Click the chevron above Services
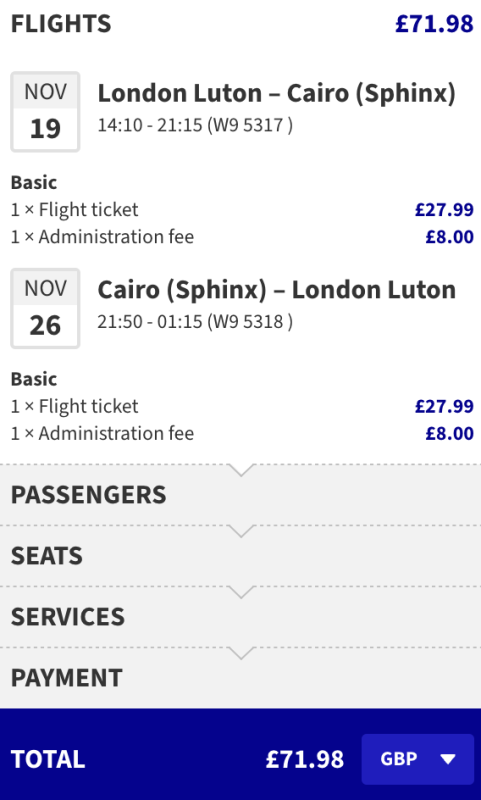This screenshot has height=800, width=481. pyautogui.click(x=241, y=592)
